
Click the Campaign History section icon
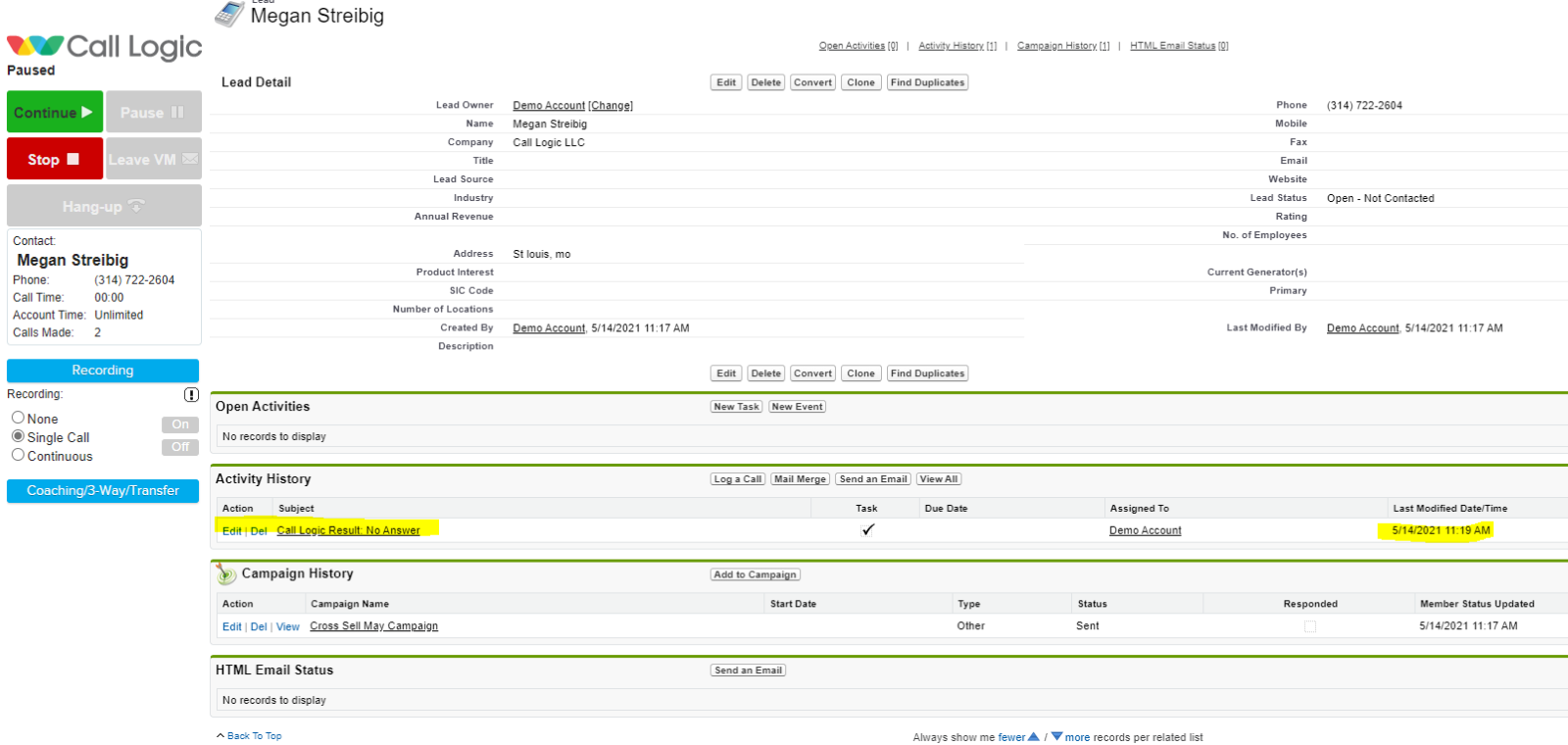226,574
